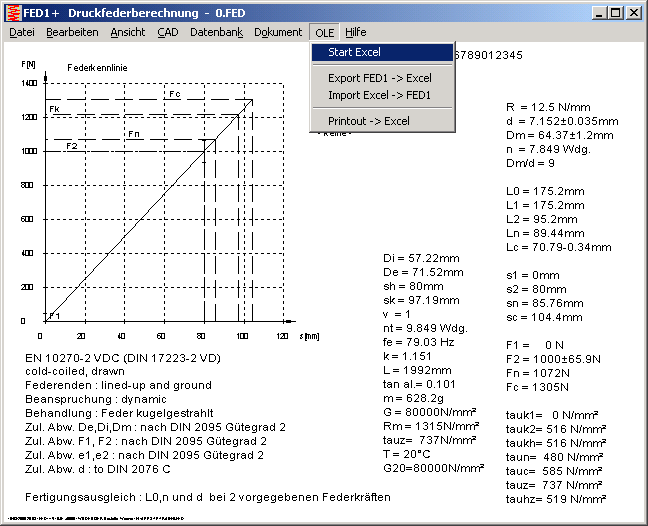Click the d = 7.152±0.035mm value
Image resolution: width=648 pixels, height=526 pixels.
click(562, 121)
